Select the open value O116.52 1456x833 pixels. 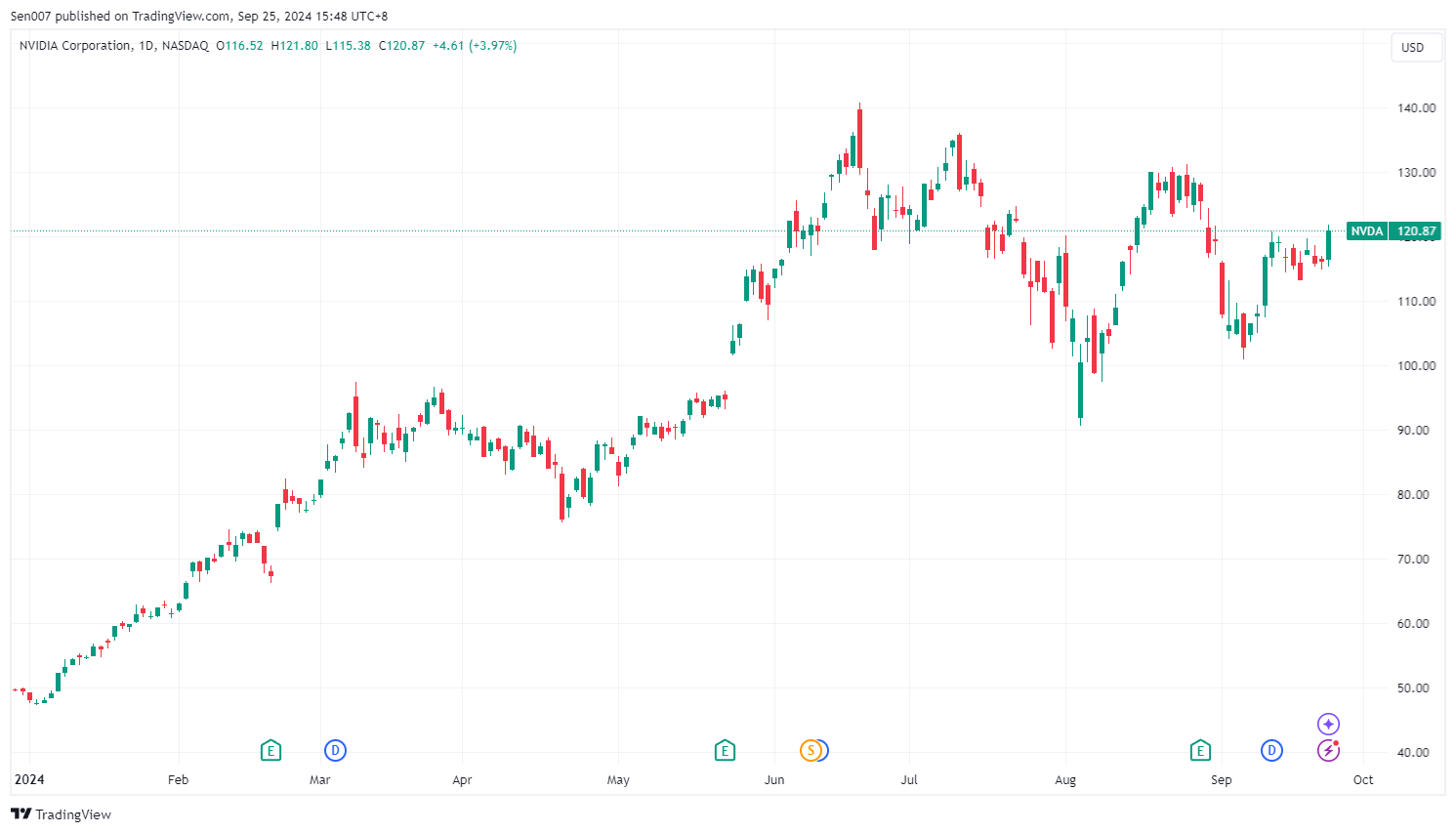[x=239, y=46]
